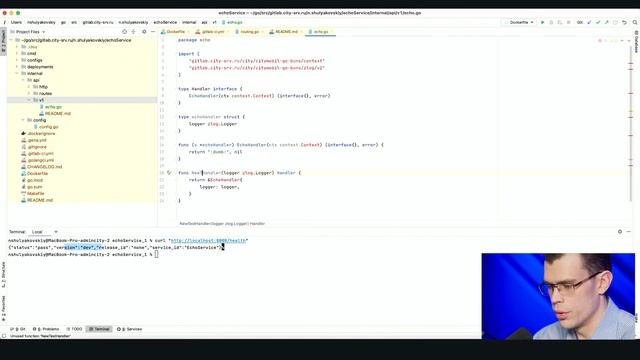The width and height of the screenshot is (640, 360).
Task: Select the v1 folder row in the tree
Action: coord(82,100)
